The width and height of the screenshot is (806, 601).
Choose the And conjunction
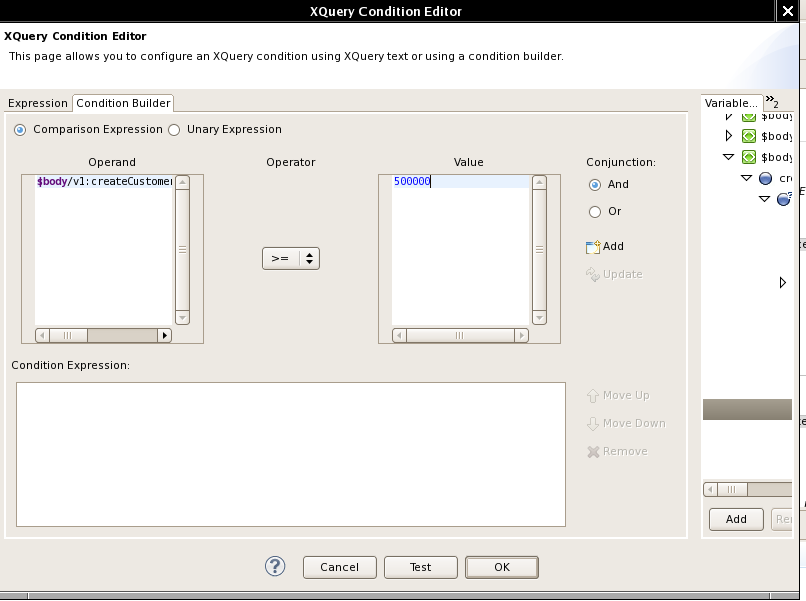tap(595, 185)
